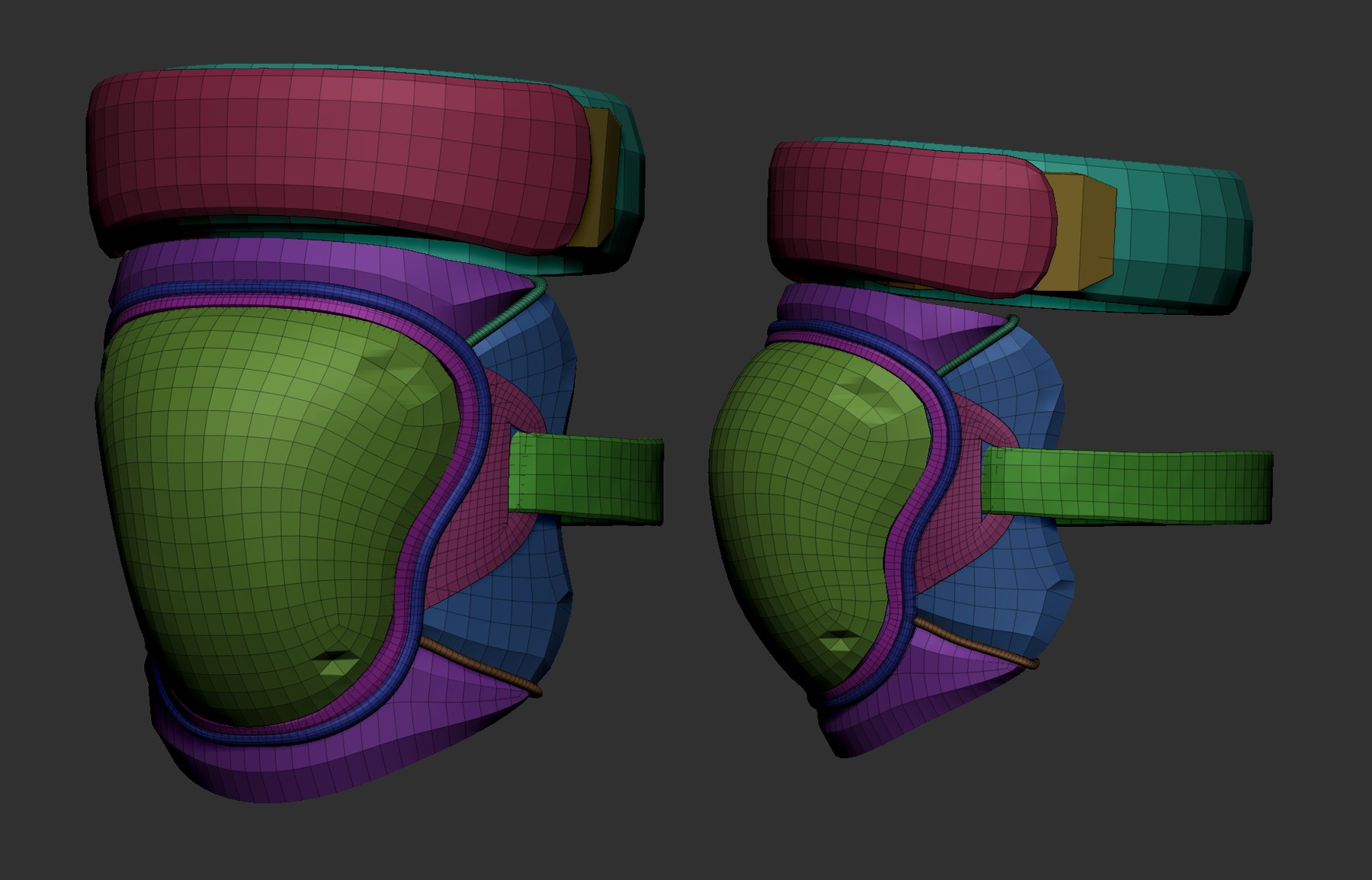Select the yellow buckle on right knee pad

pyautogui.click(x=1081, y=231)
